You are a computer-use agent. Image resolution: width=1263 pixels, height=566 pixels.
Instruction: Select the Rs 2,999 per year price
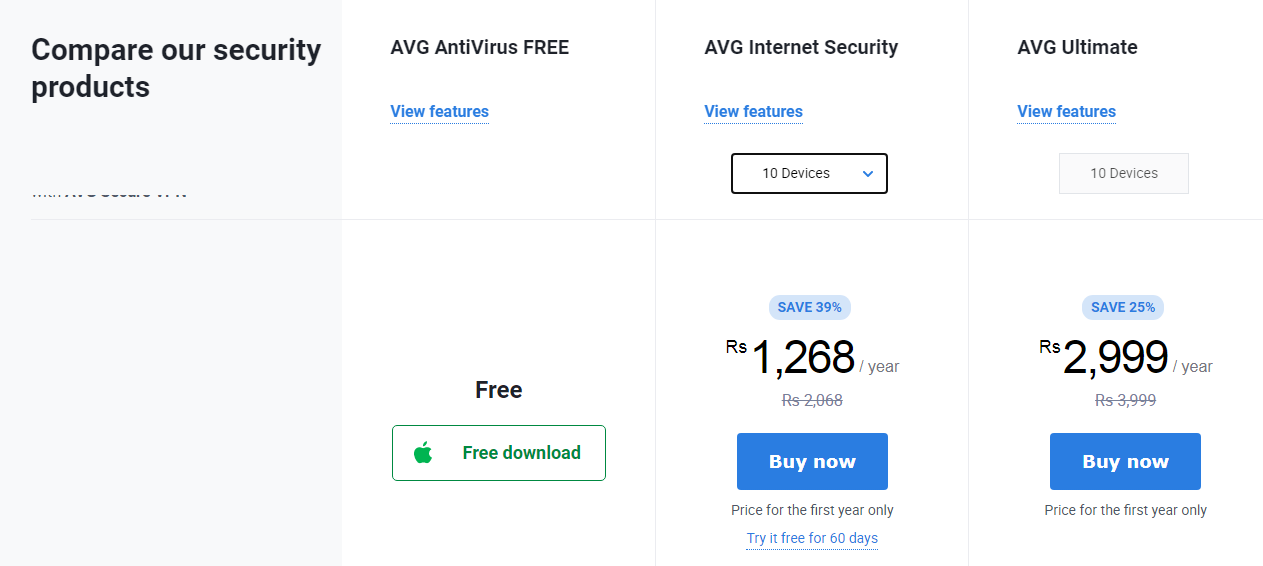[1115, 358]
